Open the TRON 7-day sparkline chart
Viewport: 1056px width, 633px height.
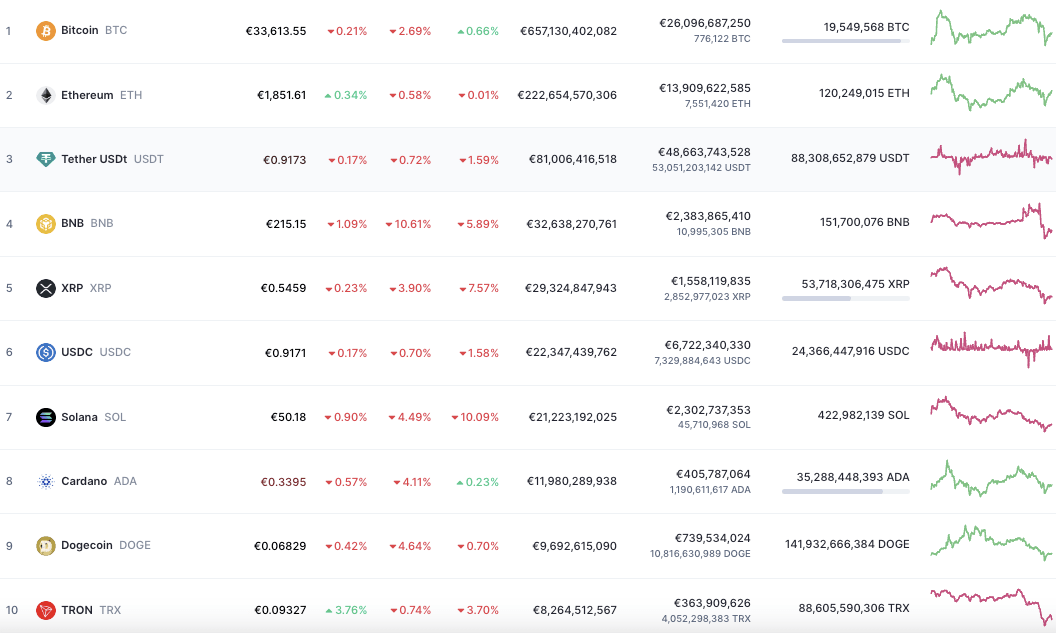991,607
